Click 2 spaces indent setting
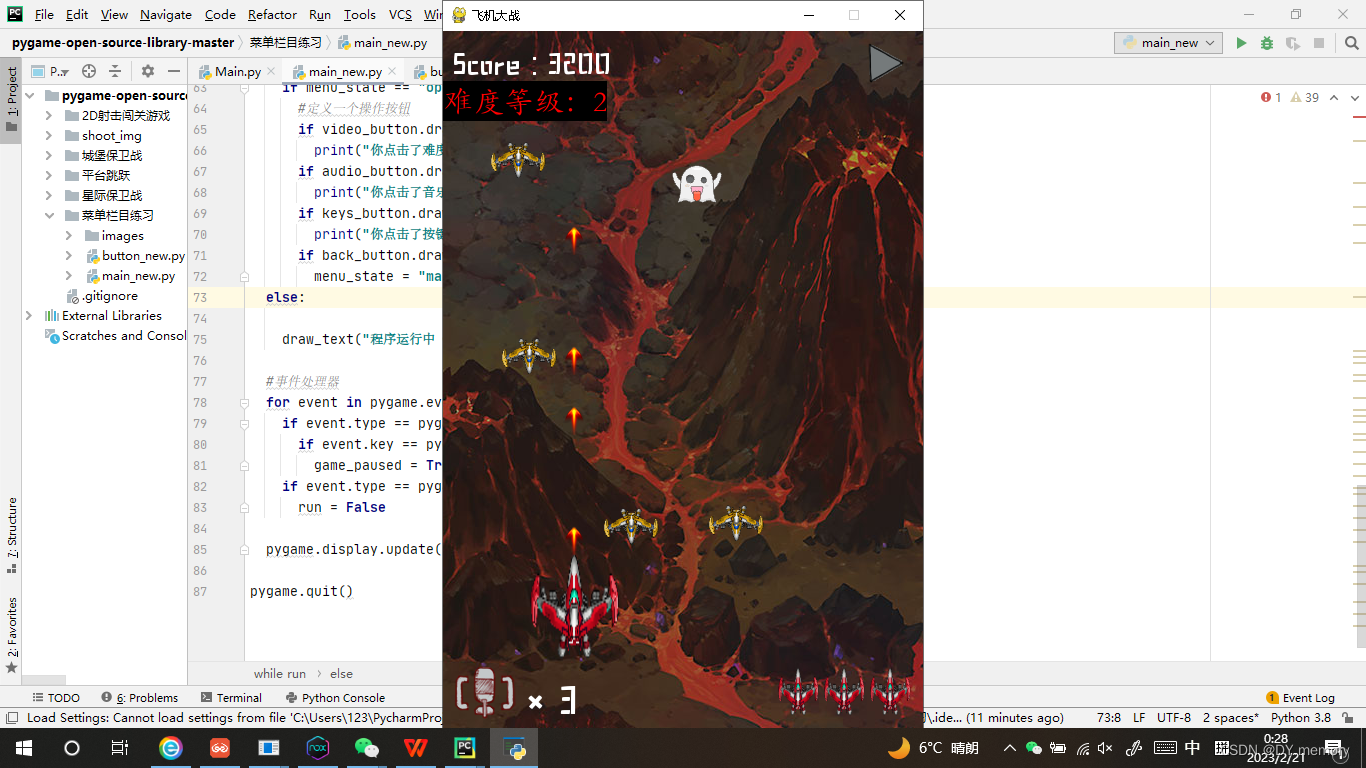 1231,718
